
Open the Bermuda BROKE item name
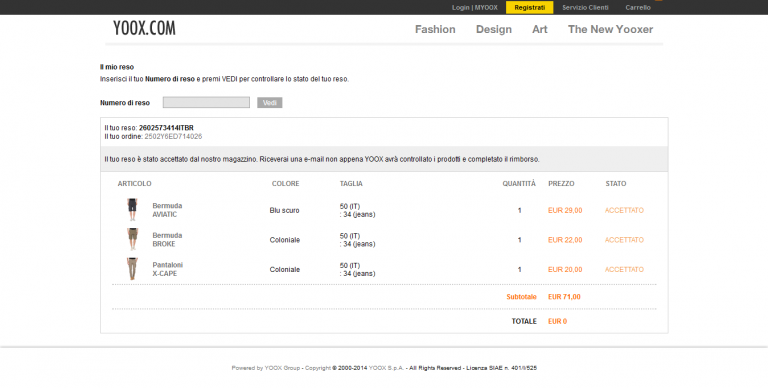click(167, 240)
